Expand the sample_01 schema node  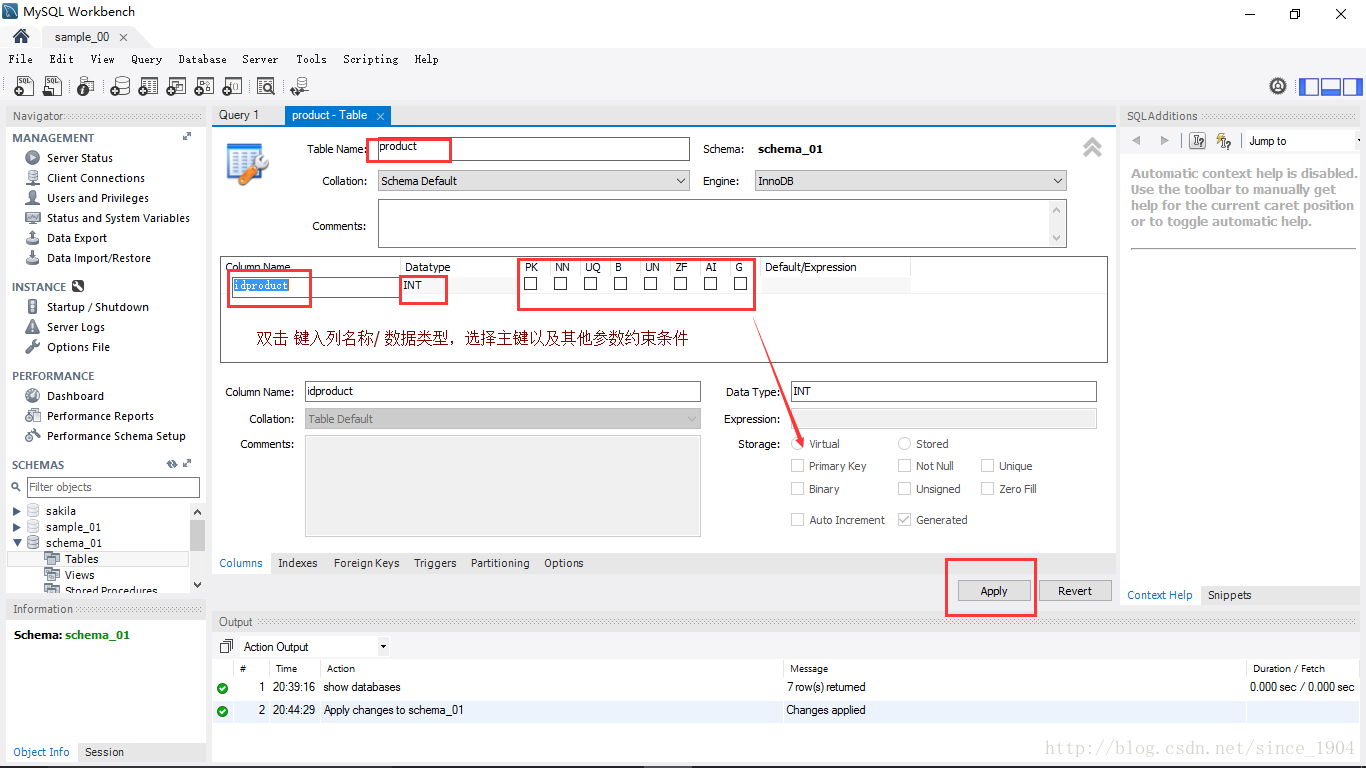[x=16, y=527]
